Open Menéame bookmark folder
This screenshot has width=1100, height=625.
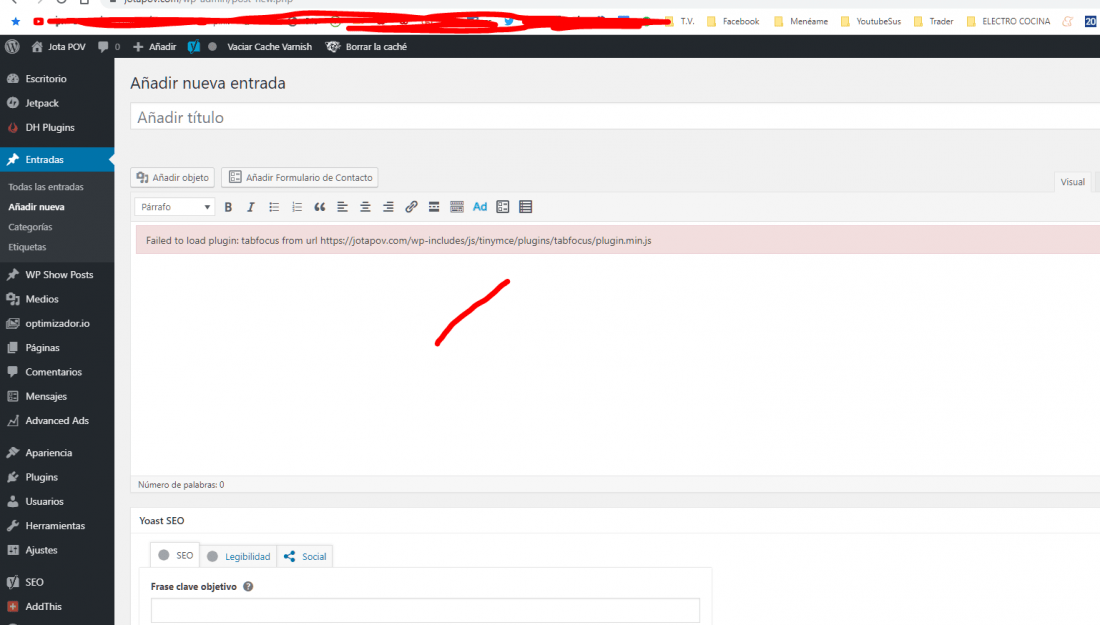(x=800, y=22)
